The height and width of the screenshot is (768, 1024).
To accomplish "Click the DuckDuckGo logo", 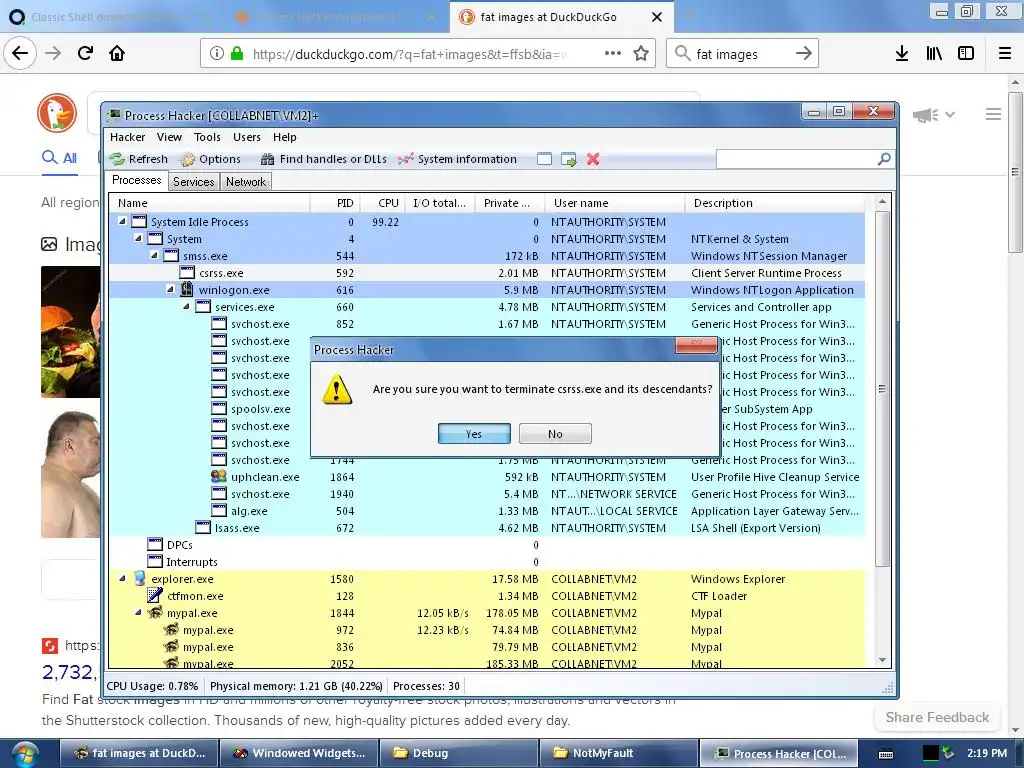I will tap(57, 113).
